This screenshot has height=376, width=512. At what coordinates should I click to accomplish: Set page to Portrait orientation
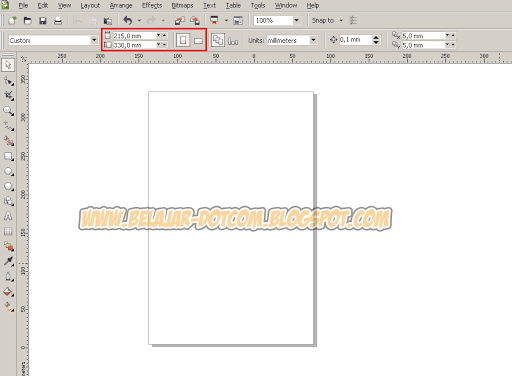183,40
